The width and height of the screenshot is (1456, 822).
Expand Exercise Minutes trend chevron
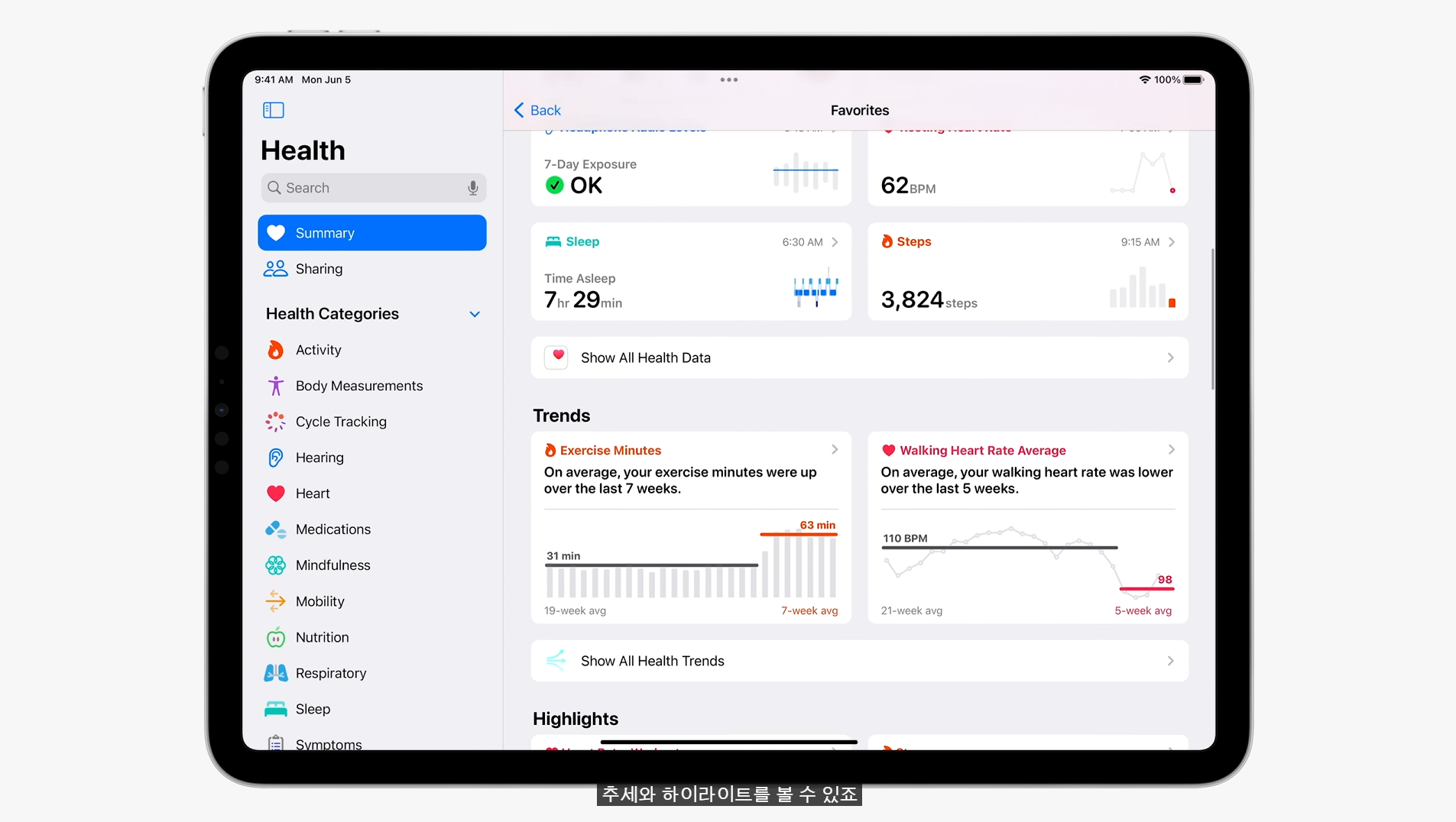[x=835, y=450]
